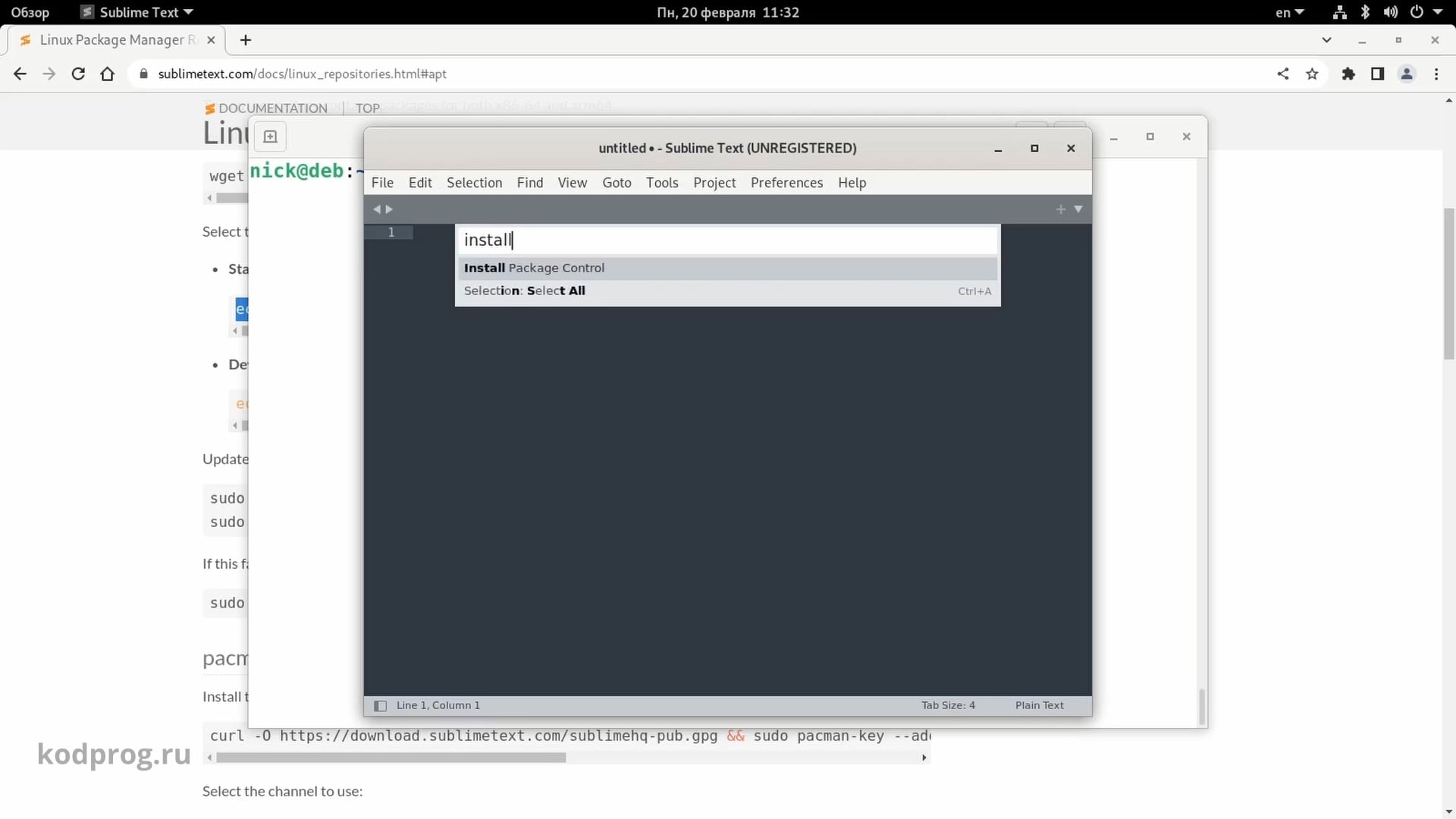Open the browser extensions puzzle icon

[1348, 74]
